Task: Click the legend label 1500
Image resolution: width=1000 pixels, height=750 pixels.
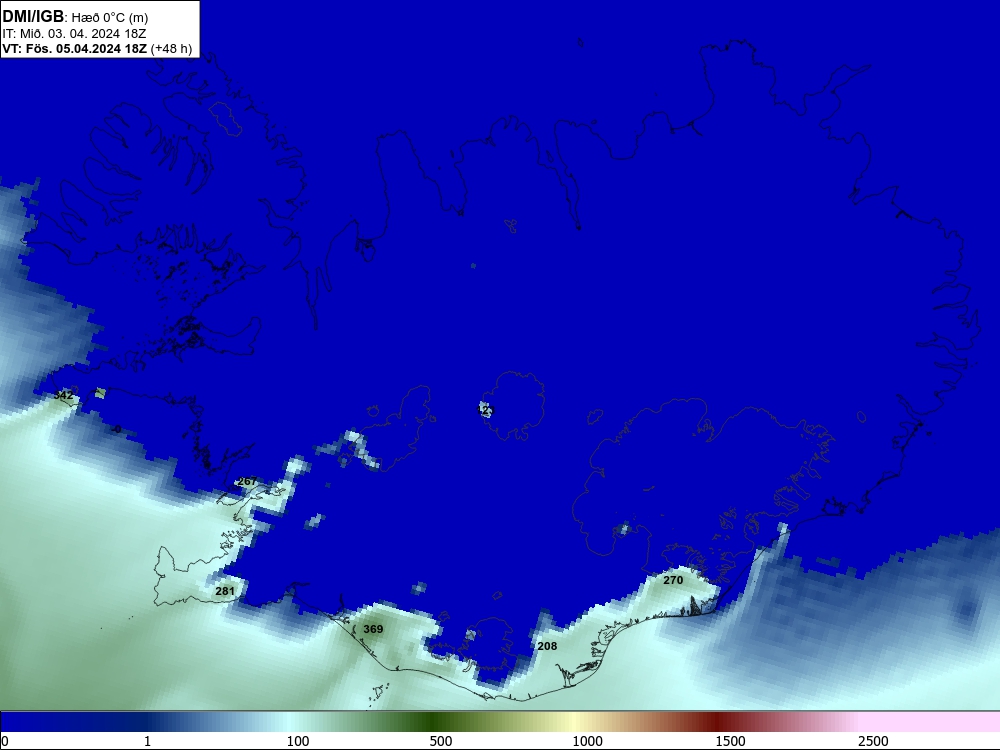Action: [730, 741]
